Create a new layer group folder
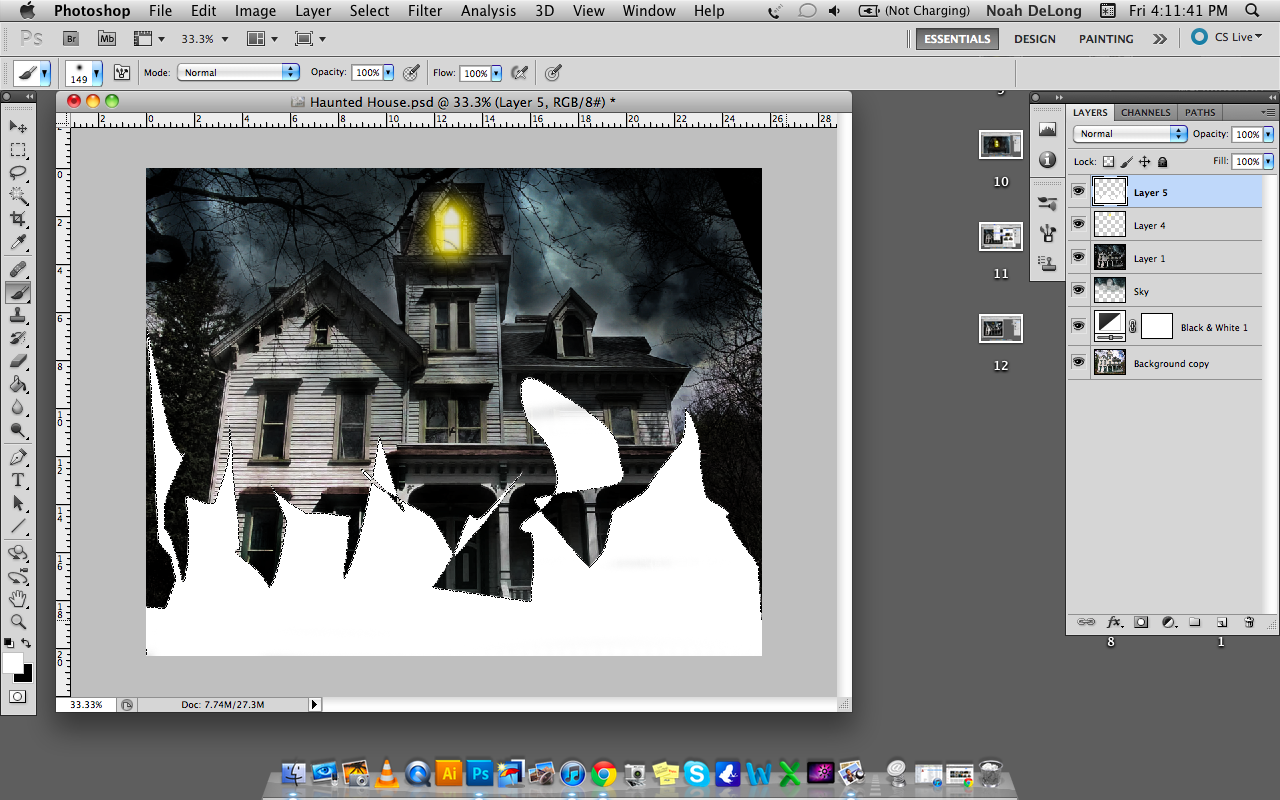This screenshot has height=800, width=1280. (x=1194, y=622)
